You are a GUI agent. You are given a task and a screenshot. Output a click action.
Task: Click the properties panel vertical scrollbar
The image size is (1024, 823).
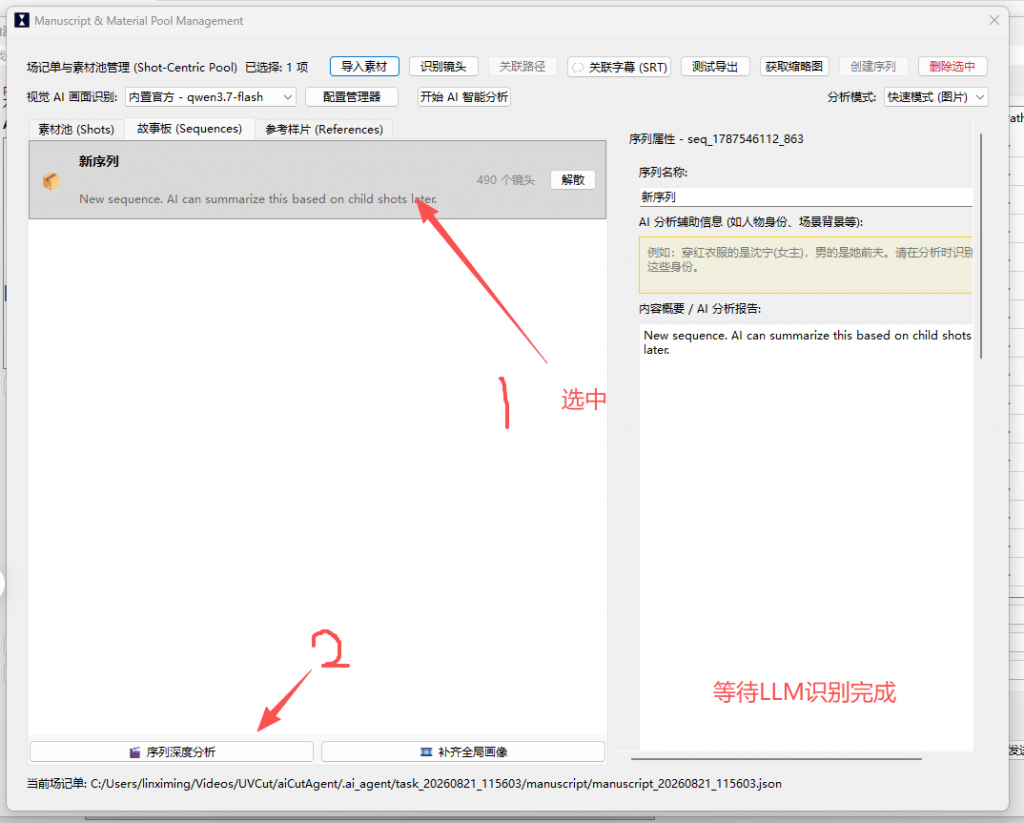(981, 246)
